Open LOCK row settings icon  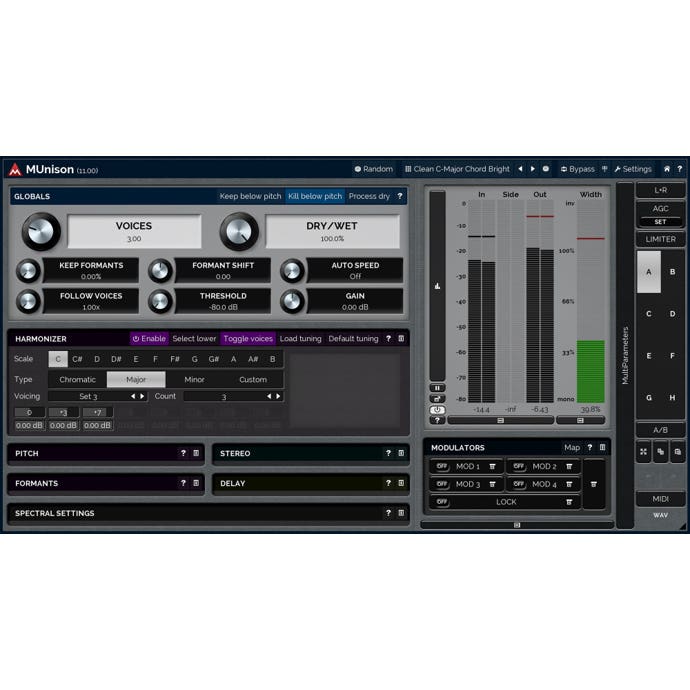pyautogui.click(x=569, y=502)
